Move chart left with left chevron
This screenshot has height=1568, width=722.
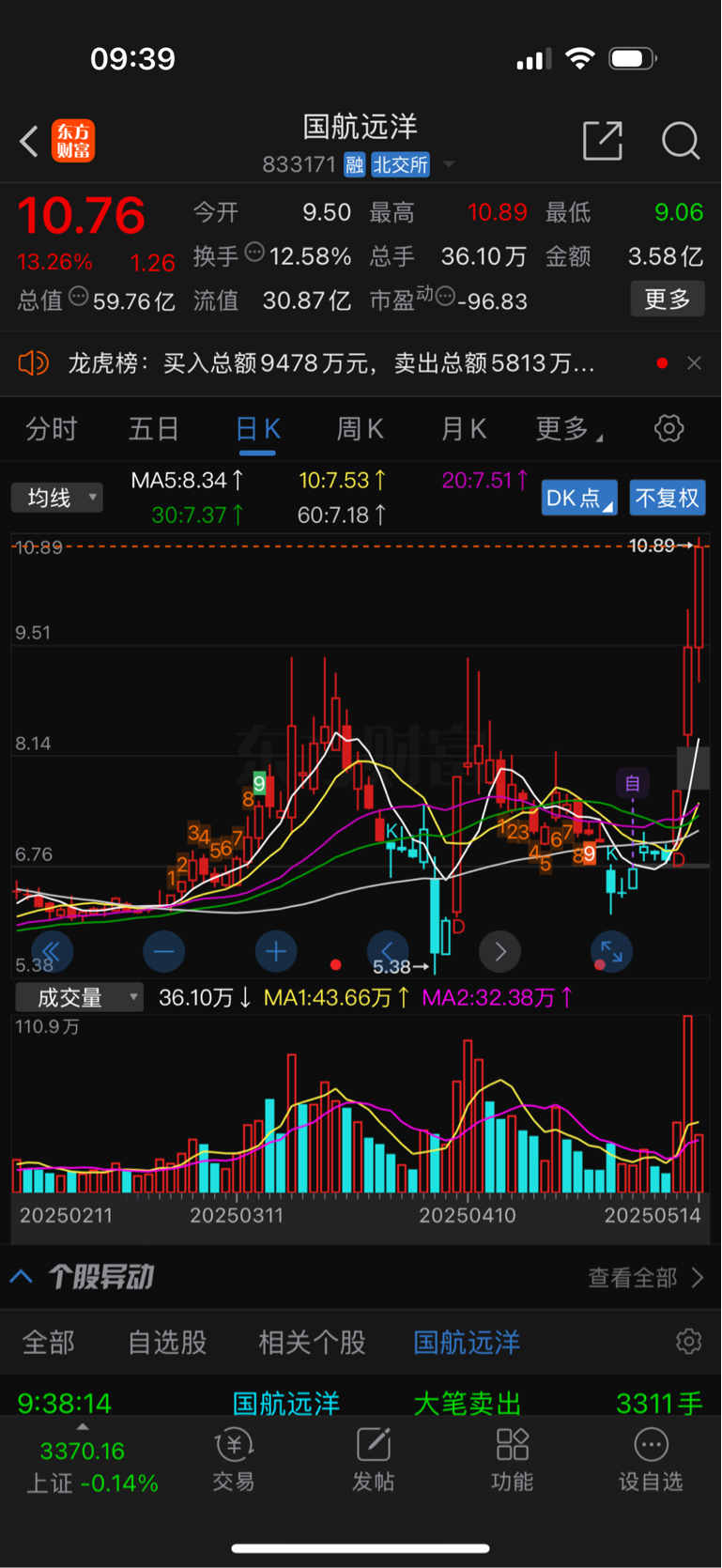388,952
